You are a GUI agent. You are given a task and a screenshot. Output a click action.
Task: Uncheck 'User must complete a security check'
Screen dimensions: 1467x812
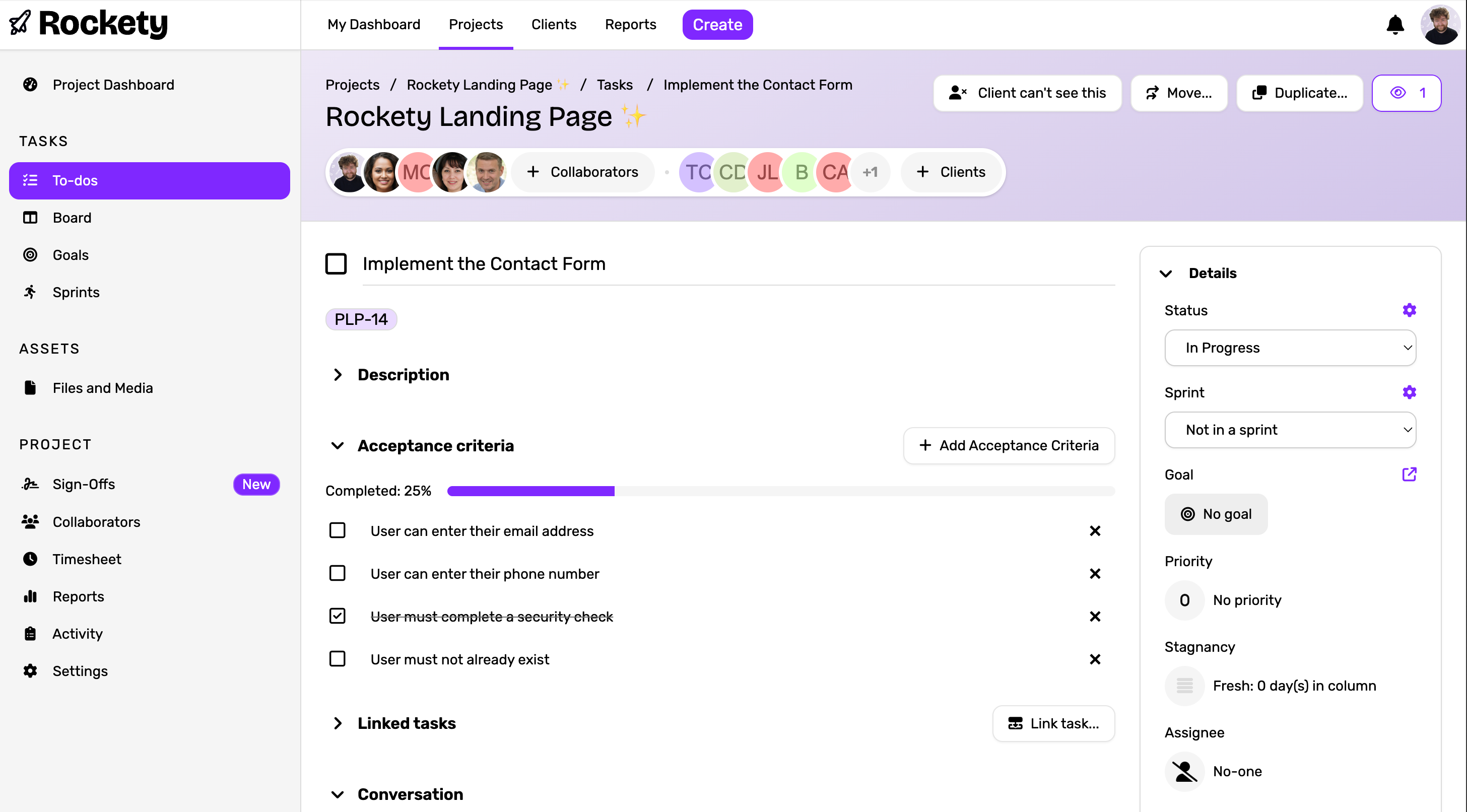pos(338,616)
